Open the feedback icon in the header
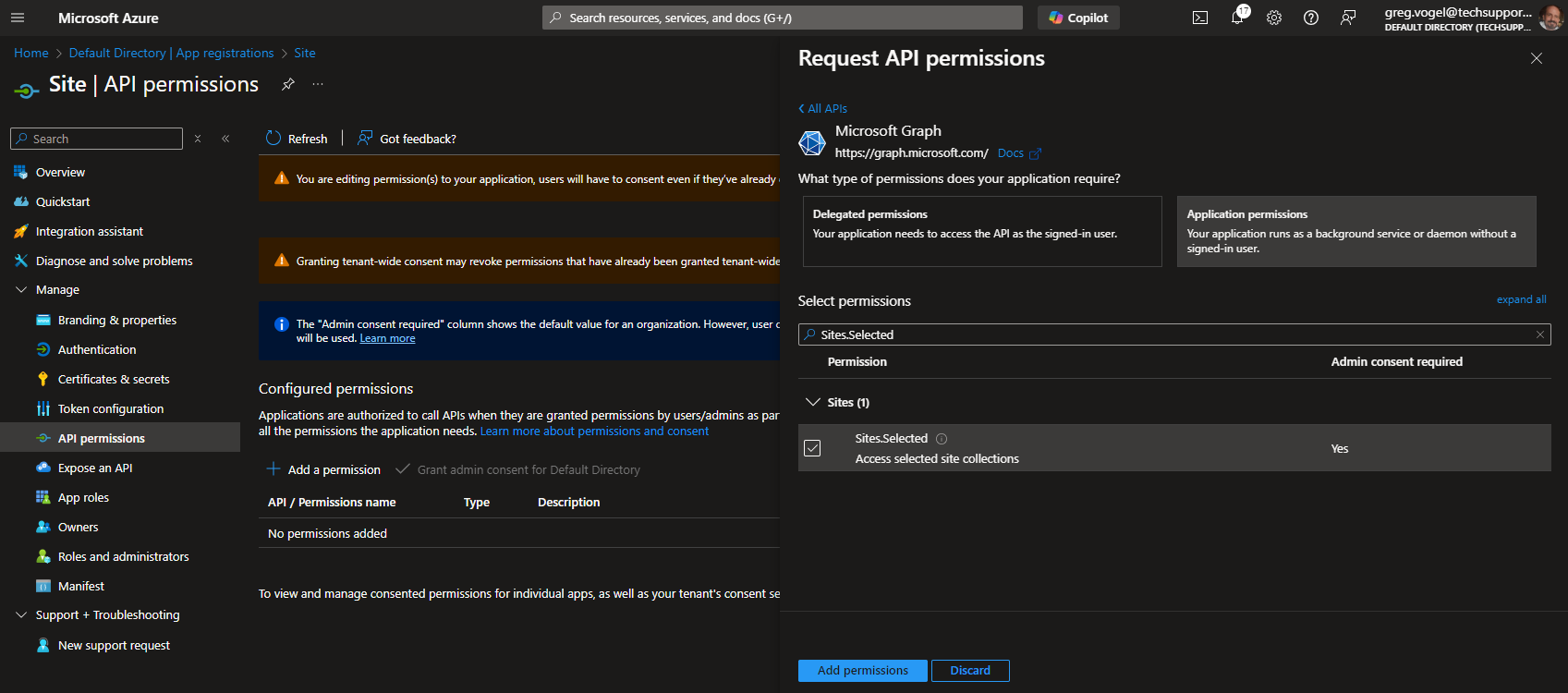 (x=1348, y=18)
